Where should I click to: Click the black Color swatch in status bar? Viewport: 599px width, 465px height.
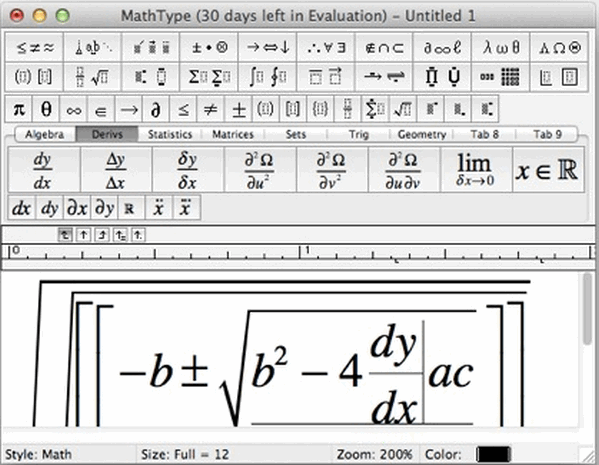494,454
